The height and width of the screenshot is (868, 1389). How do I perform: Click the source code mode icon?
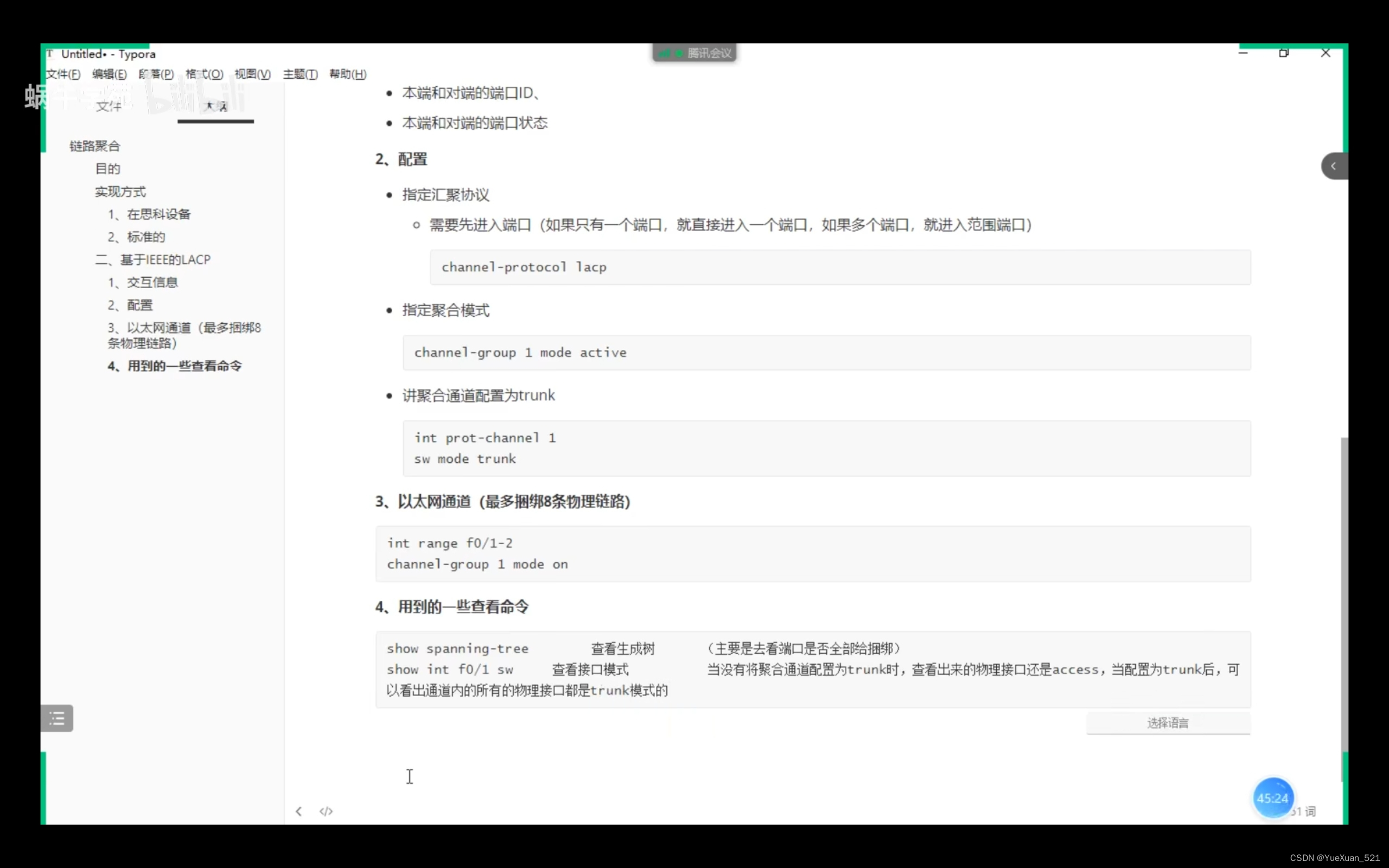pyautogui.click(x=326, y=811)
